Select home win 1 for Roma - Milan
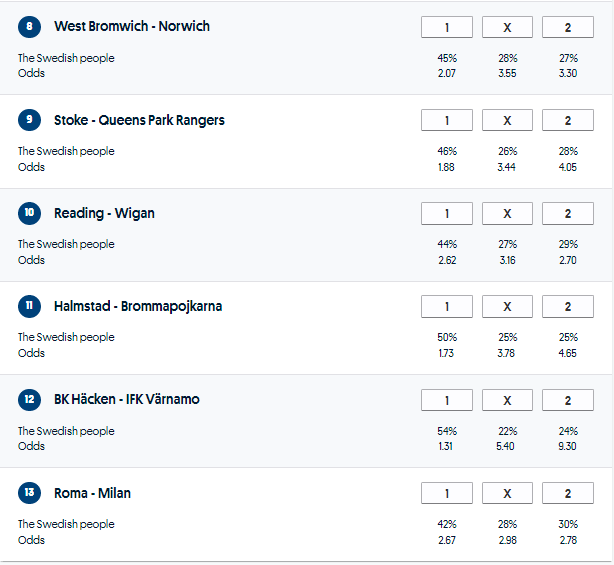 point(447,493)
